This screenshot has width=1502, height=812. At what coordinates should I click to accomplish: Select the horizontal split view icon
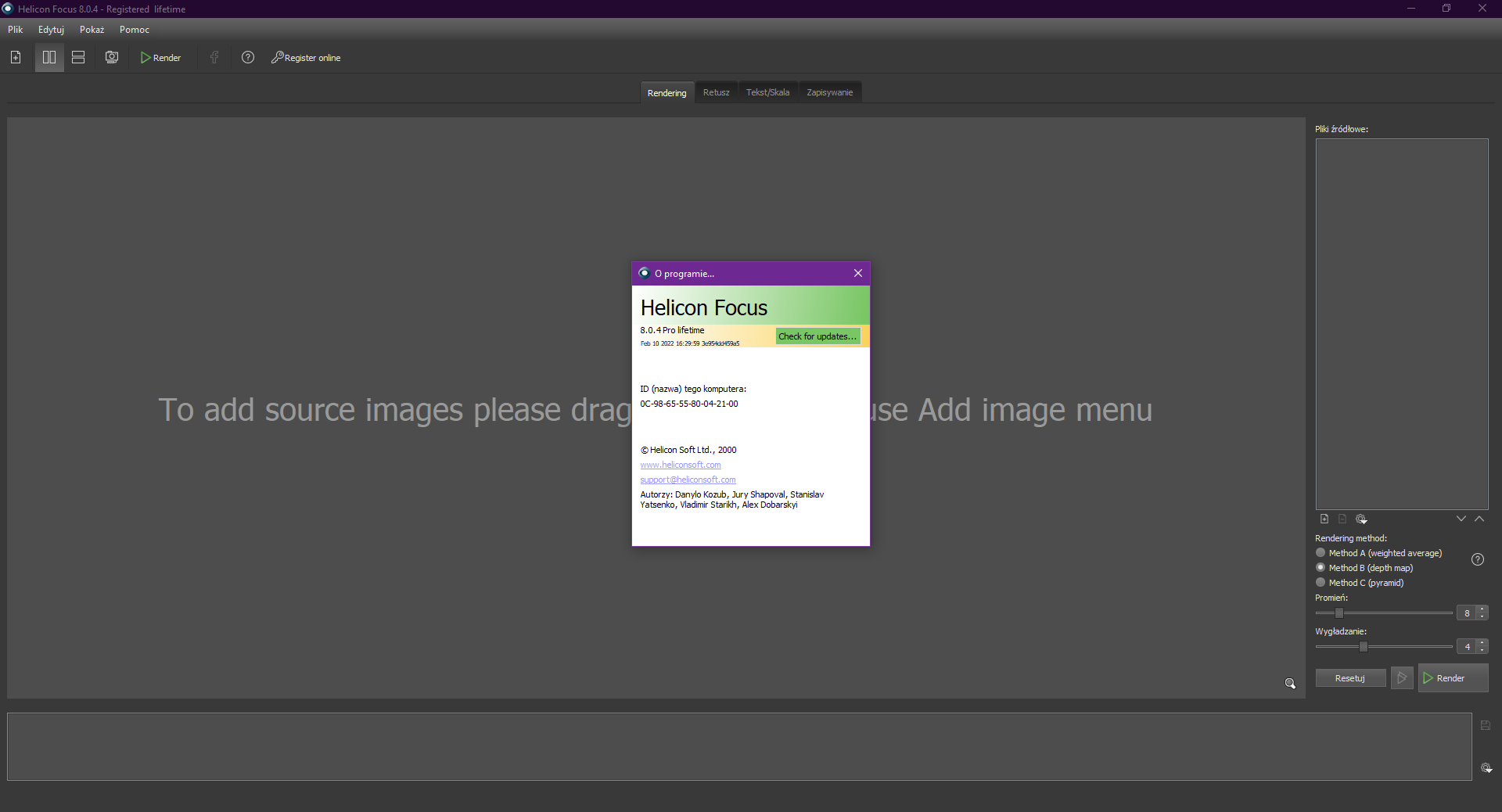point(78,58)
